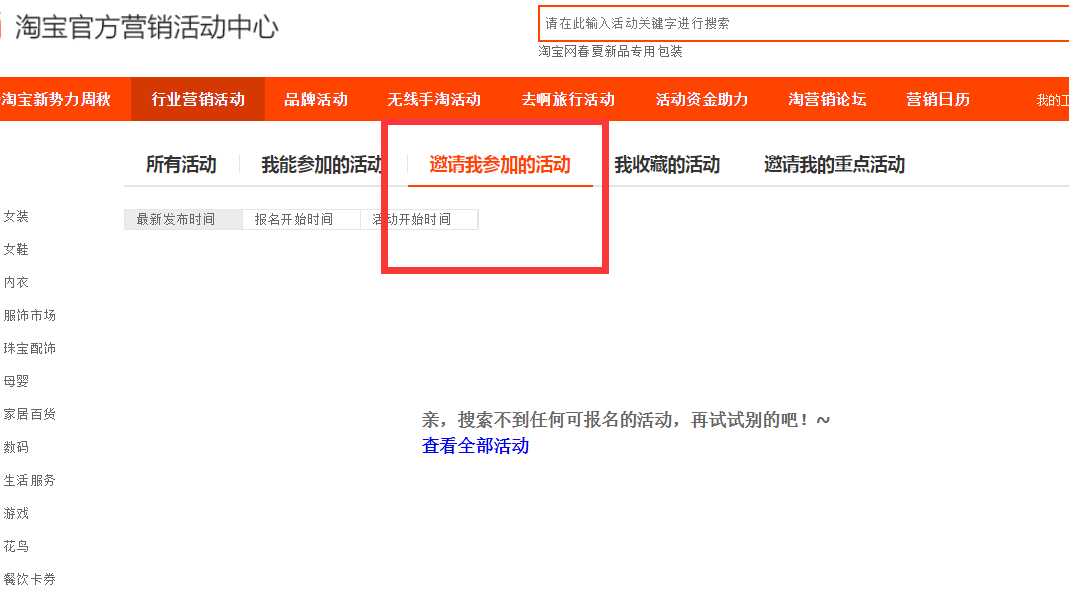
Task: Sort by 活动开始时间
Action: click(x=419, y=219)
